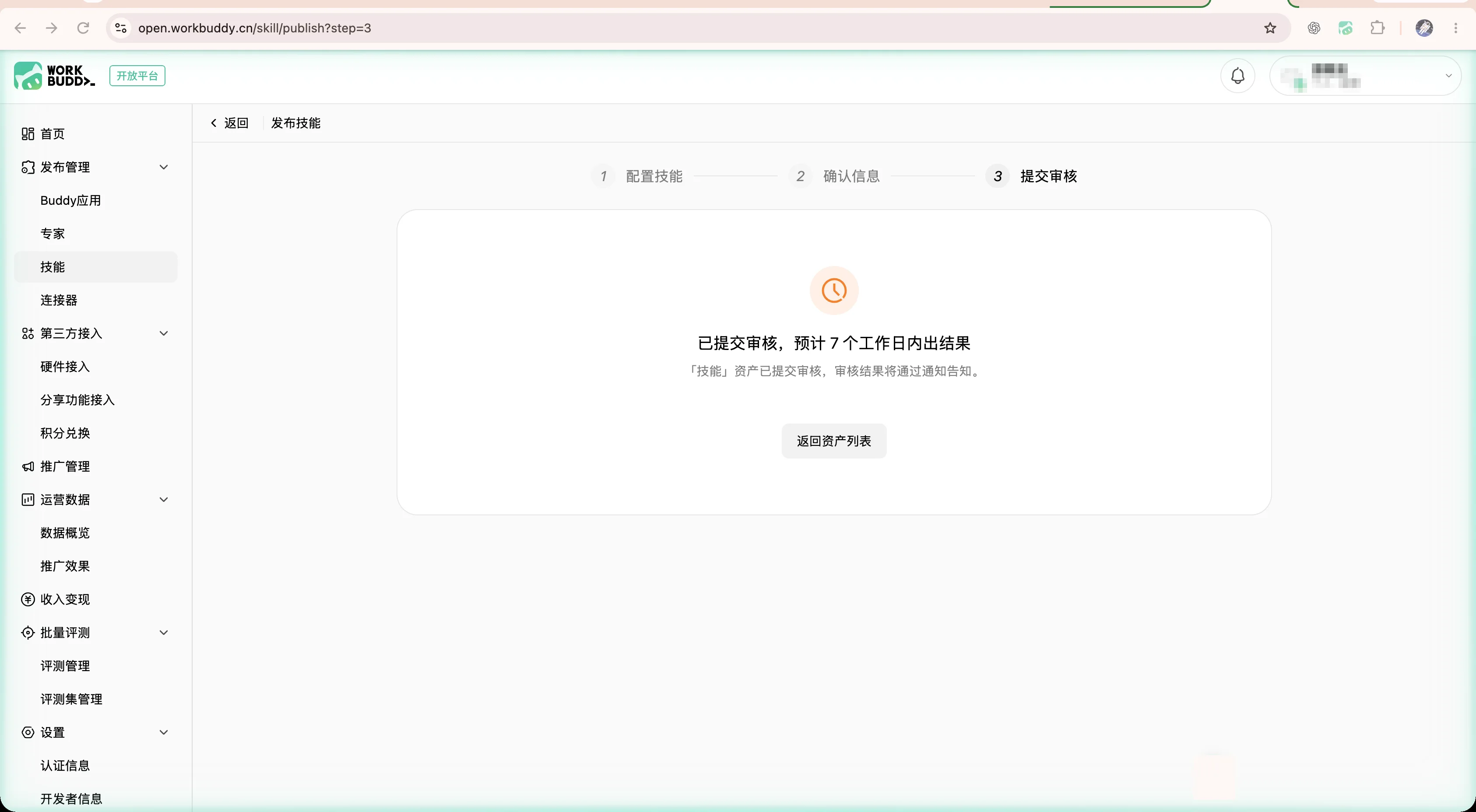Open 数据概览 menu item
Image resolution: width=1476 pixels, height=812 pixels.
[x=96, y=532]
